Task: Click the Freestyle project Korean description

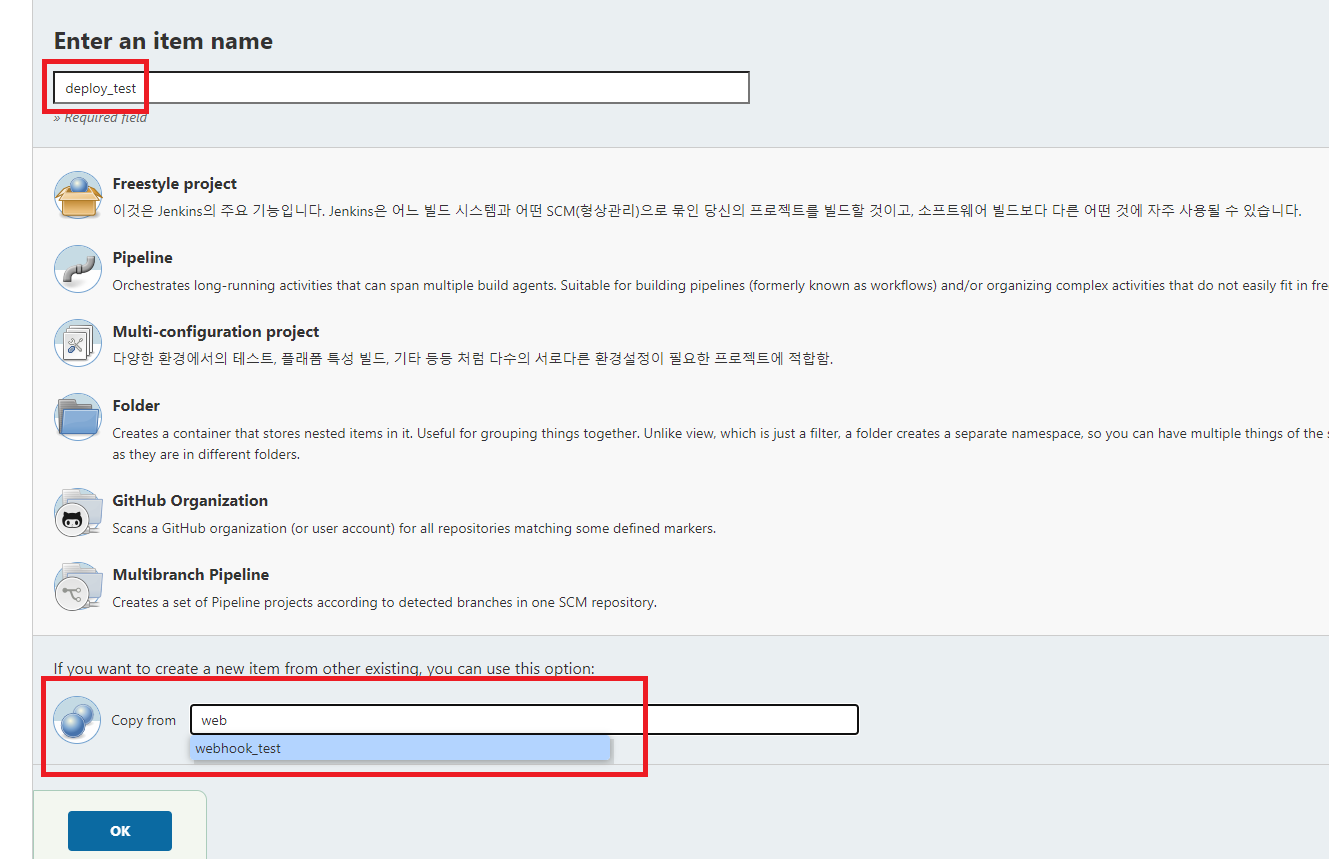Action: coord(707,211)
